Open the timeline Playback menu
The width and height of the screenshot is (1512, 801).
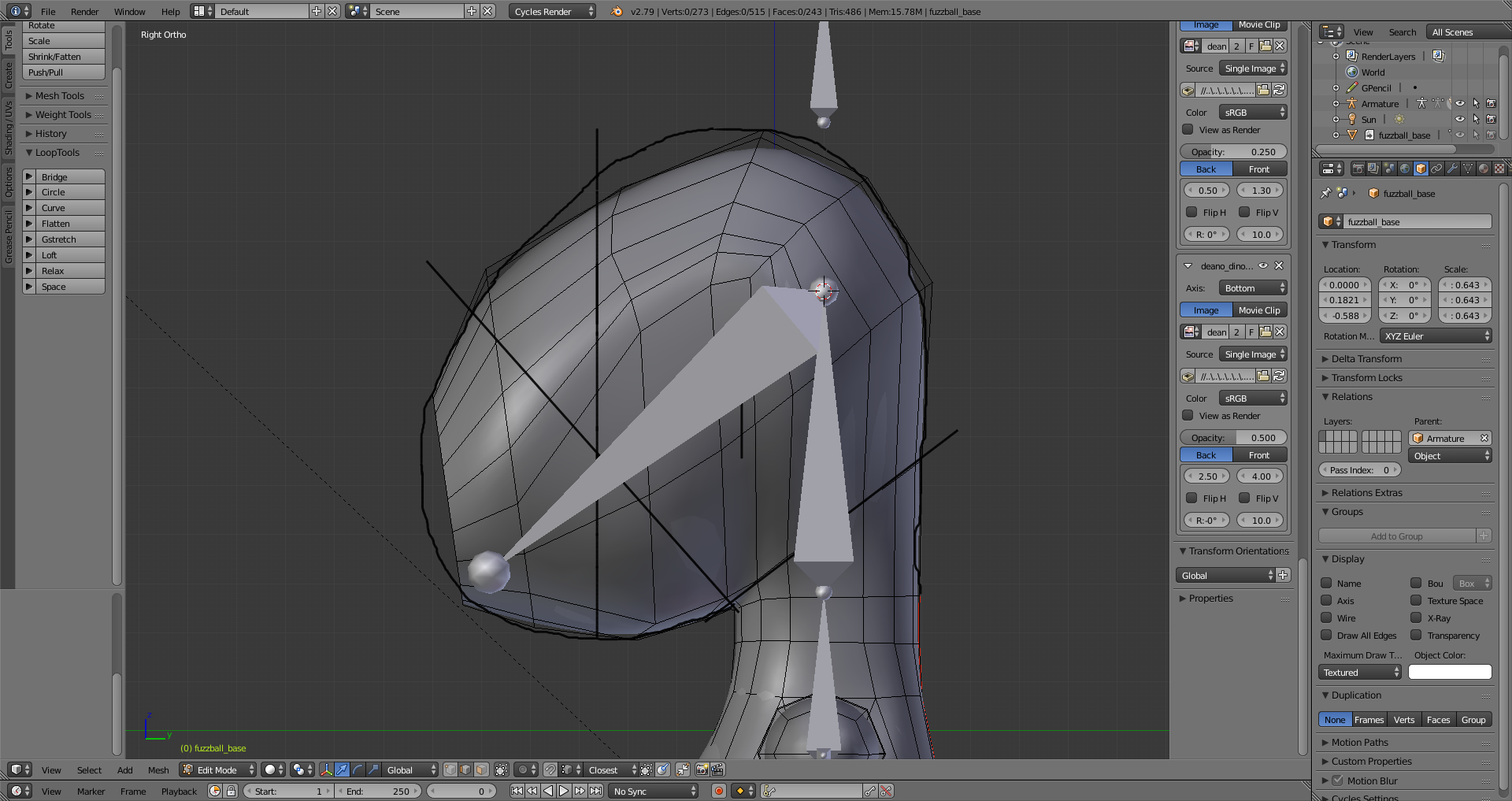pyautogui.click(x=179, y=791)
